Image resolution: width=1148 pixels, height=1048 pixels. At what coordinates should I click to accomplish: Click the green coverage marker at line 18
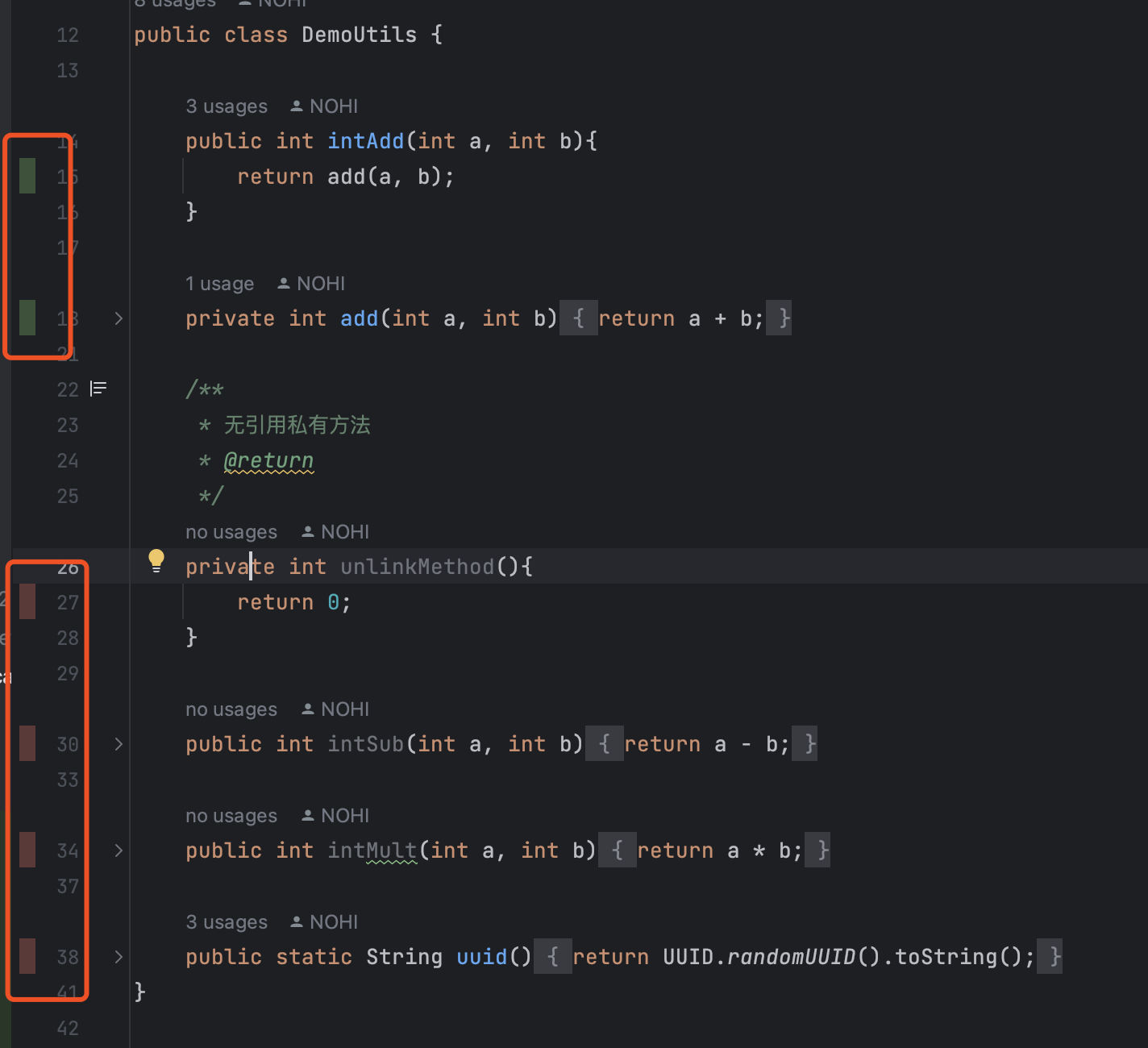click(x=27, y=318)
